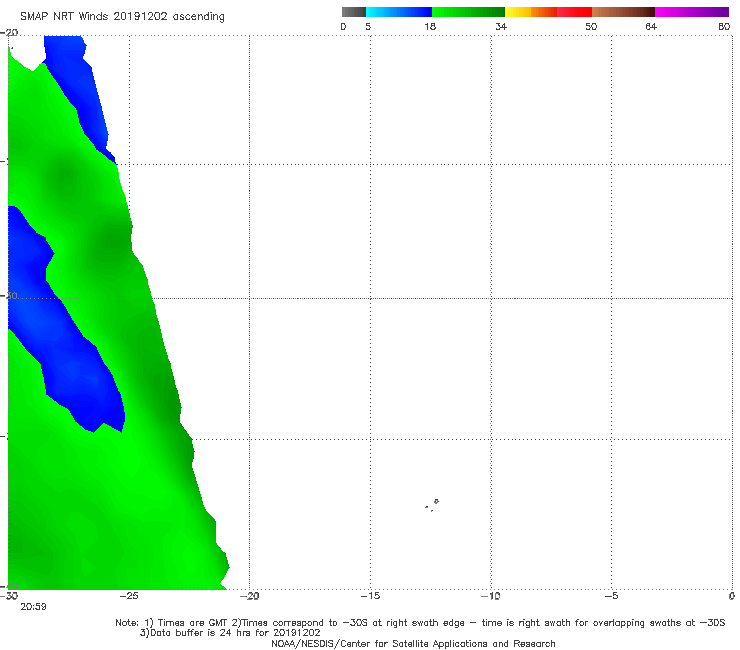Click the magenta-purple 64–80 color bar segment
The image size is (740, 650).
(x=692, y=12)
